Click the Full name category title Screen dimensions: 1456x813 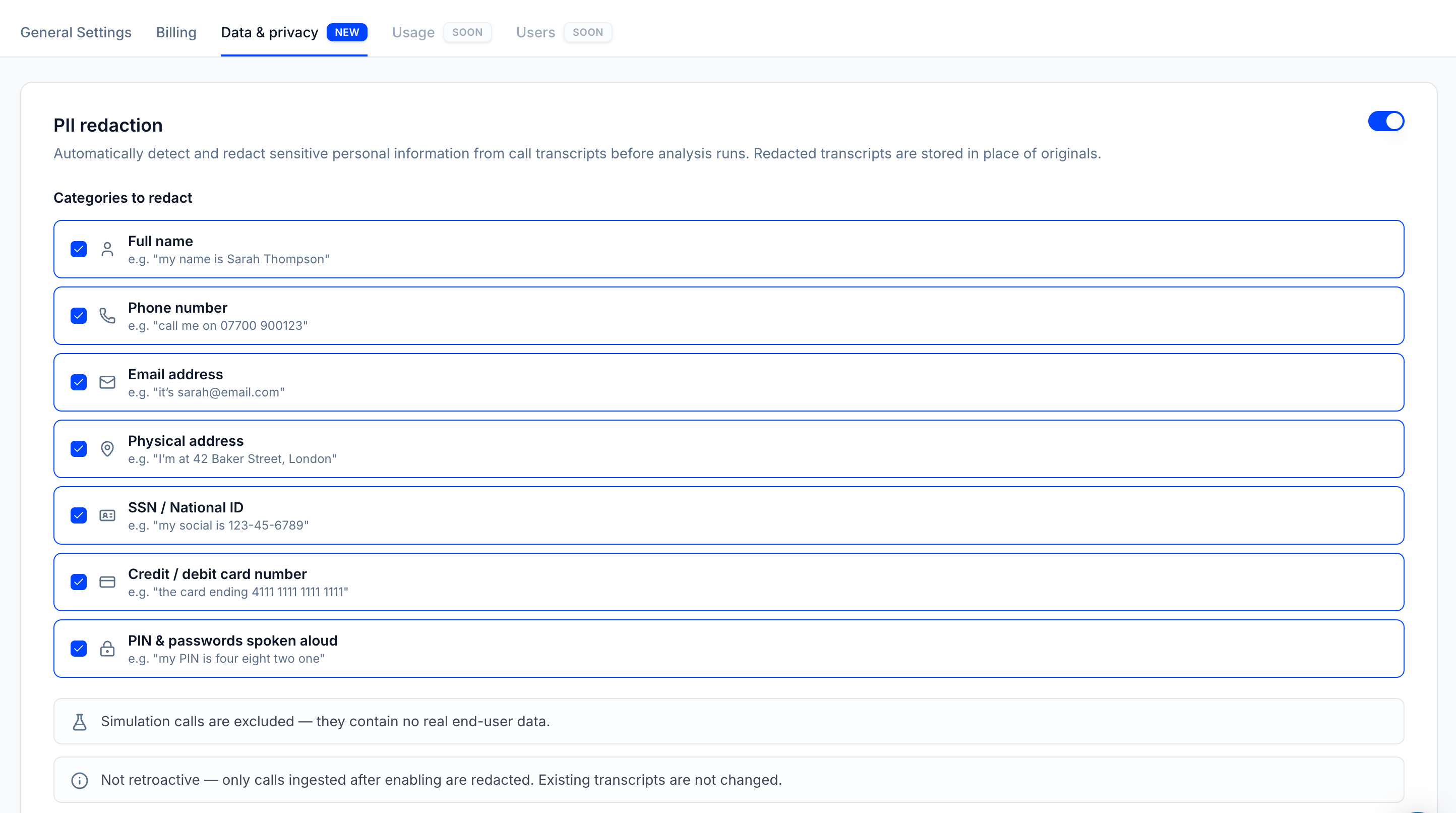coord(160,242)
